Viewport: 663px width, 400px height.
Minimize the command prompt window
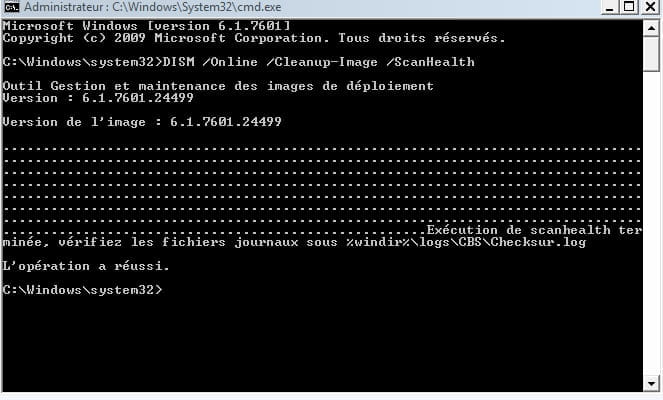pos(609,7)
